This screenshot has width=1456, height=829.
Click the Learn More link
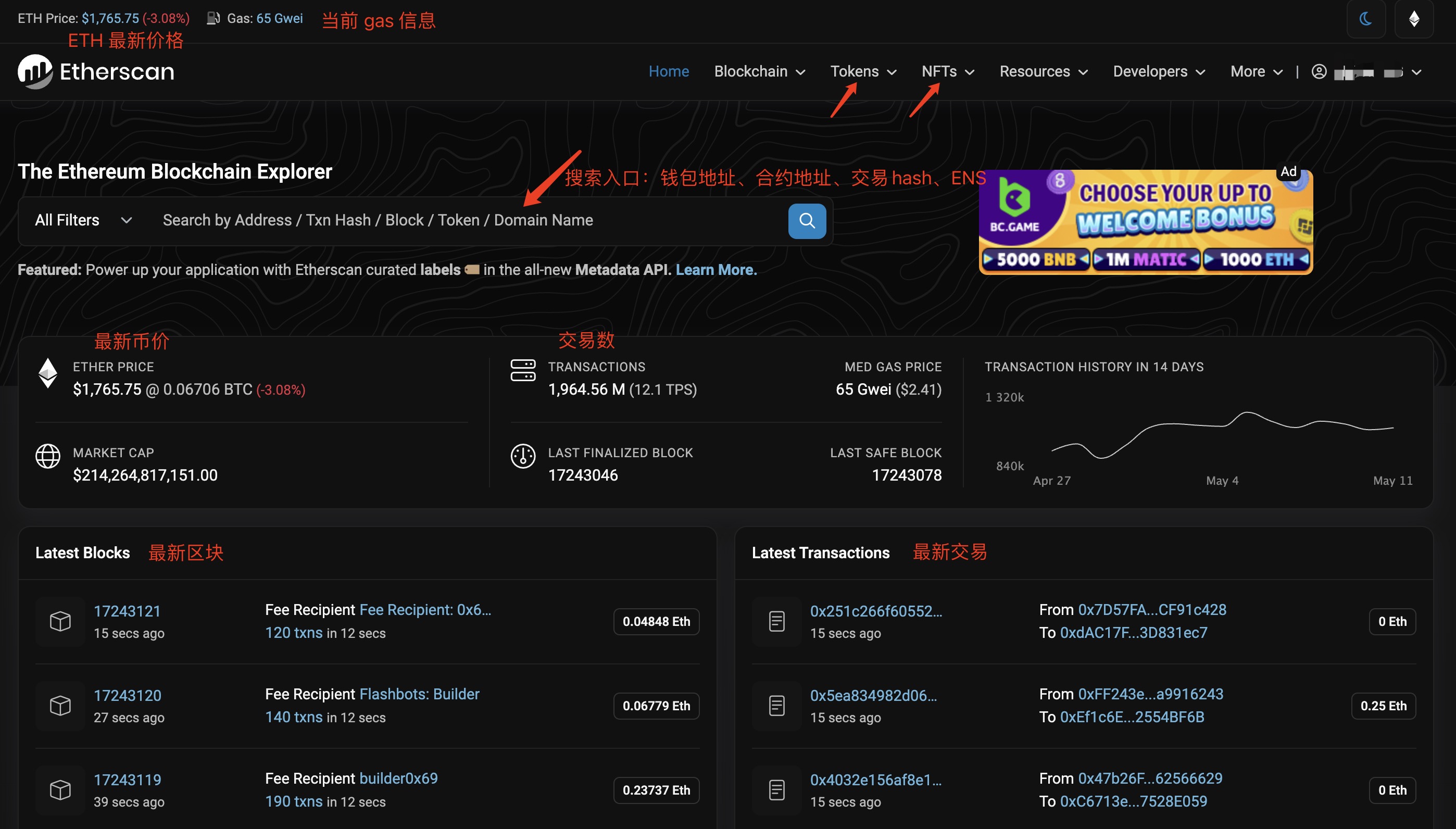(x=716, y=270)
